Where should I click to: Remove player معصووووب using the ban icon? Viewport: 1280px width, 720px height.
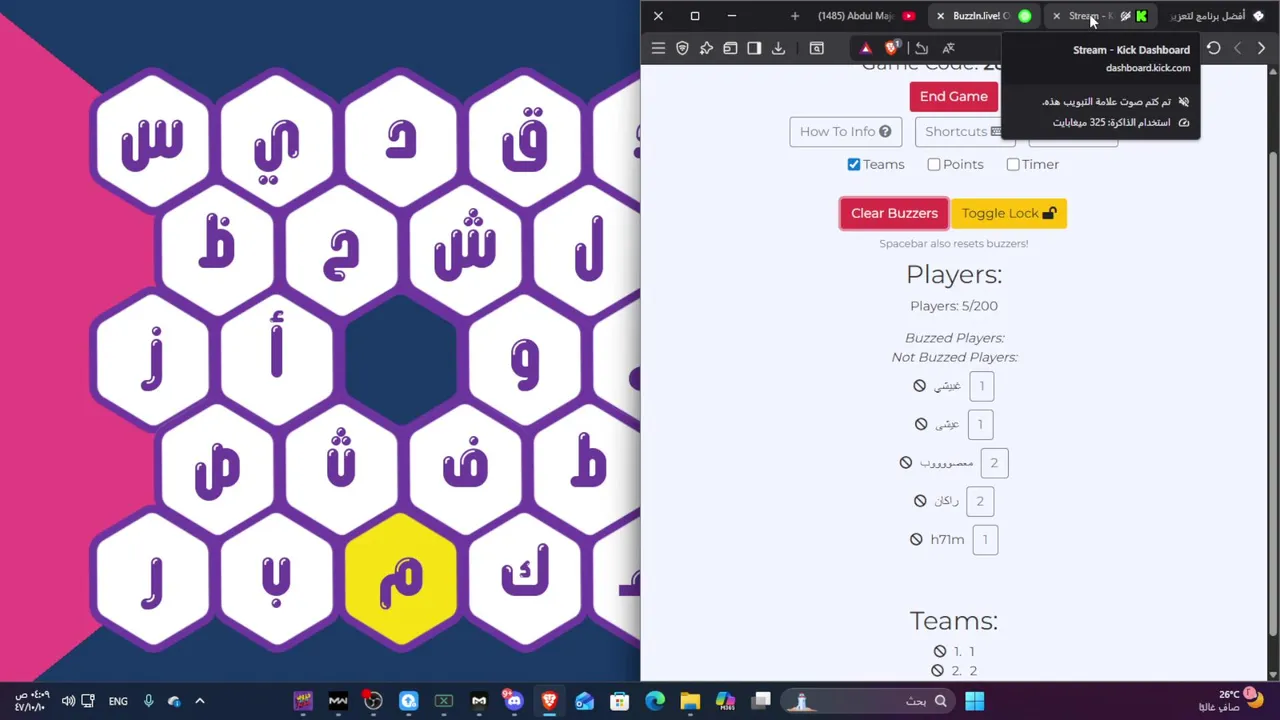tap(906, 462)
